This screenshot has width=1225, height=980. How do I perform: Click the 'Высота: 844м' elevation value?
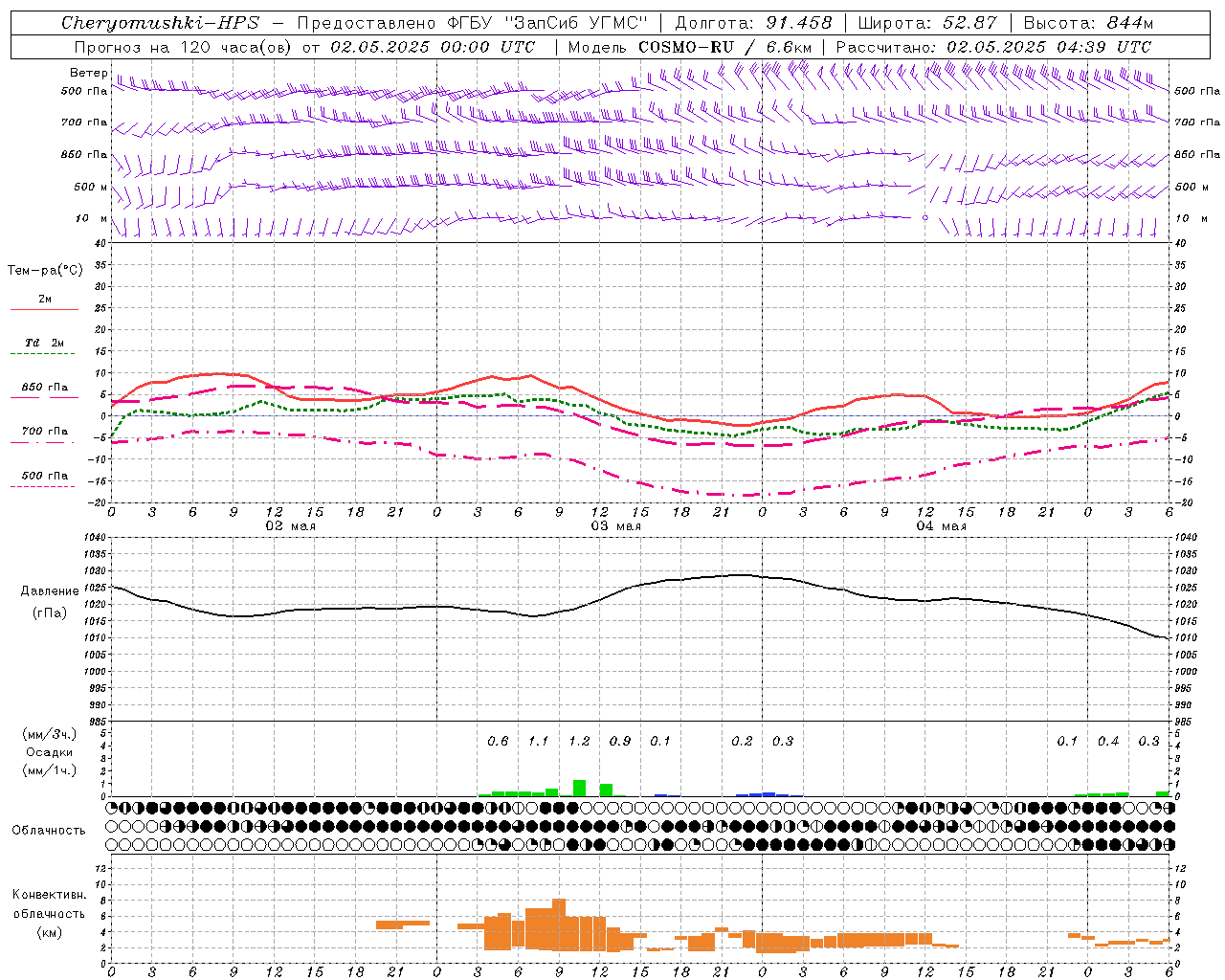pos(1088,23)
